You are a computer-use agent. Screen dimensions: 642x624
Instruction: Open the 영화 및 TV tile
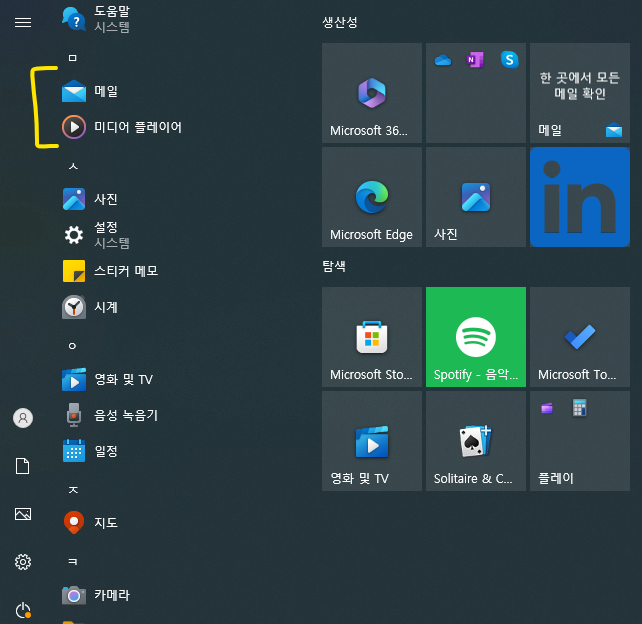[372, 441]
